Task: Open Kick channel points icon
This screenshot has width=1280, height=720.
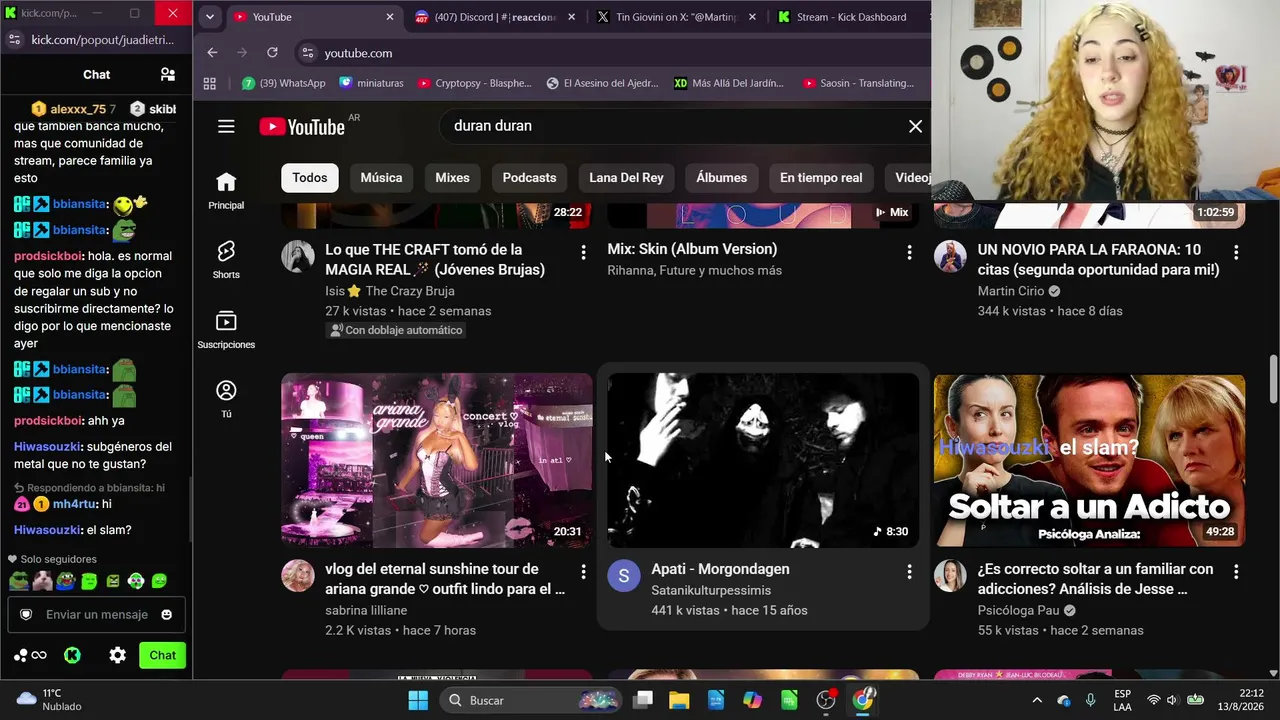Action: pos(31,656)
